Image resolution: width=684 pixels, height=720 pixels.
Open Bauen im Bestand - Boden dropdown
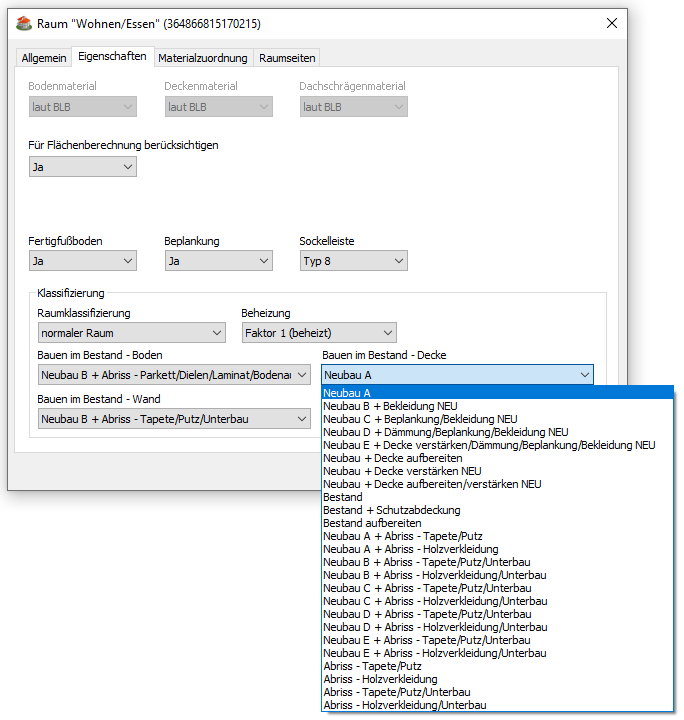pyautogui.click(x=173, y=375)
